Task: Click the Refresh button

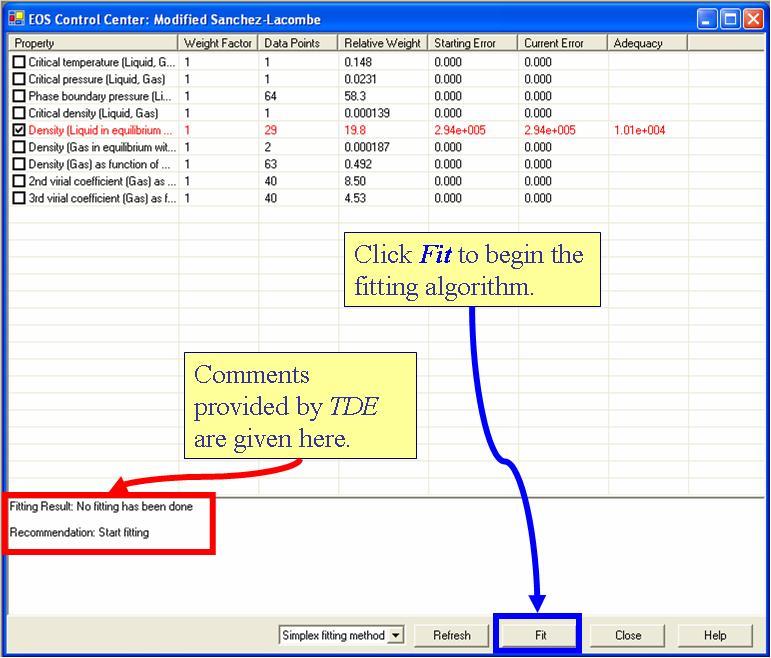Action: [x=451, y=635]
